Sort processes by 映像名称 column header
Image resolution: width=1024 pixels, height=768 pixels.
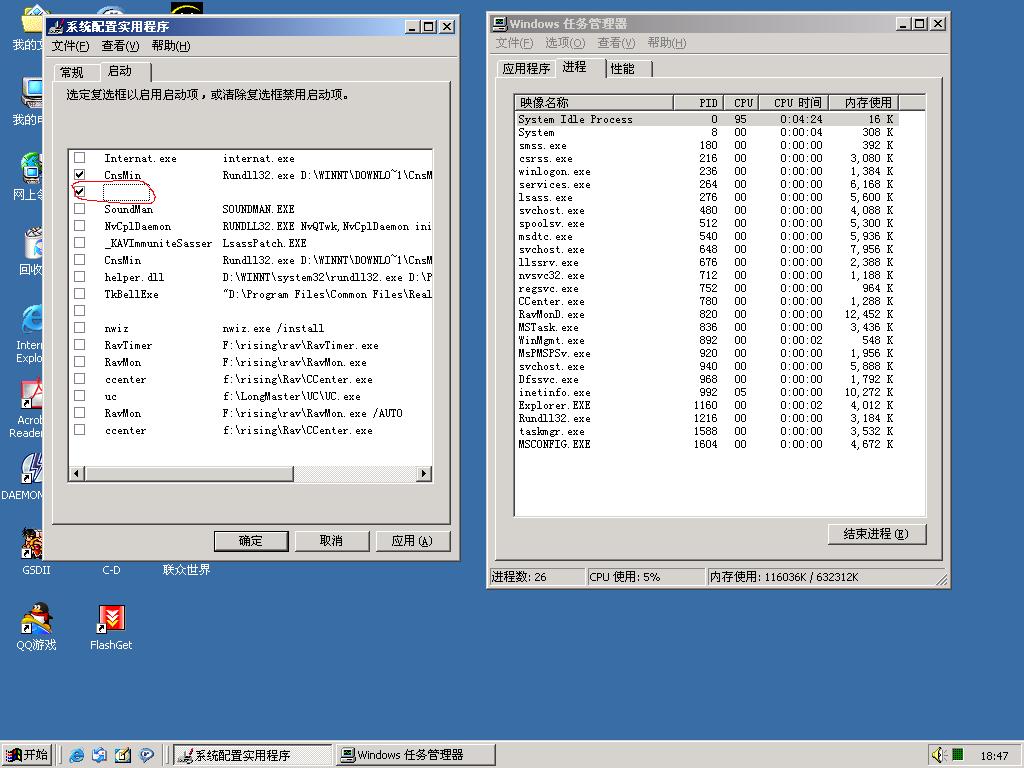coord(594,103)
